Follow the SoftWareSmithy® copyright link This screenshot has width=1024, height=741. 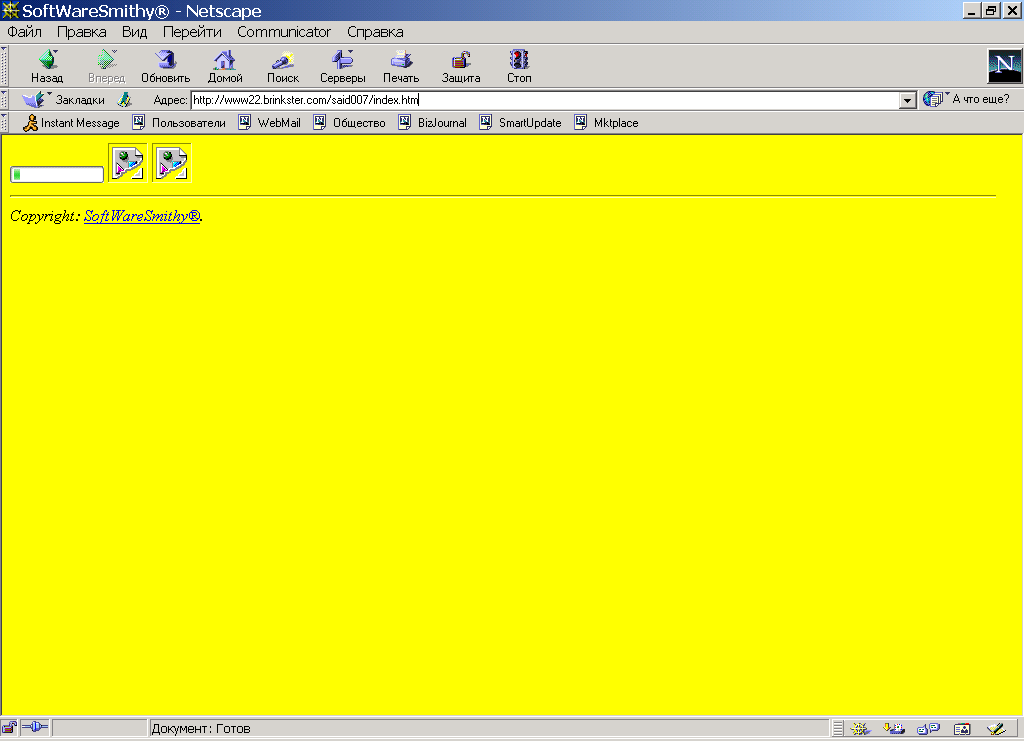(142, 216)
